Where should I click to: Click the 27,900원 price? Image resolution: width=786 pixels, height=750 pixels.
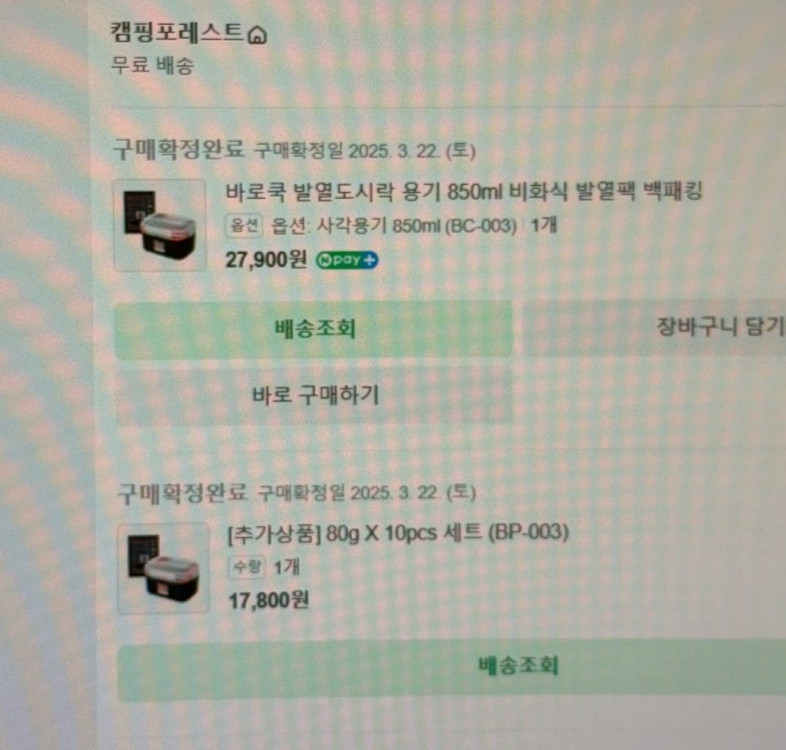pyautogui.click(x=266, y=260)
